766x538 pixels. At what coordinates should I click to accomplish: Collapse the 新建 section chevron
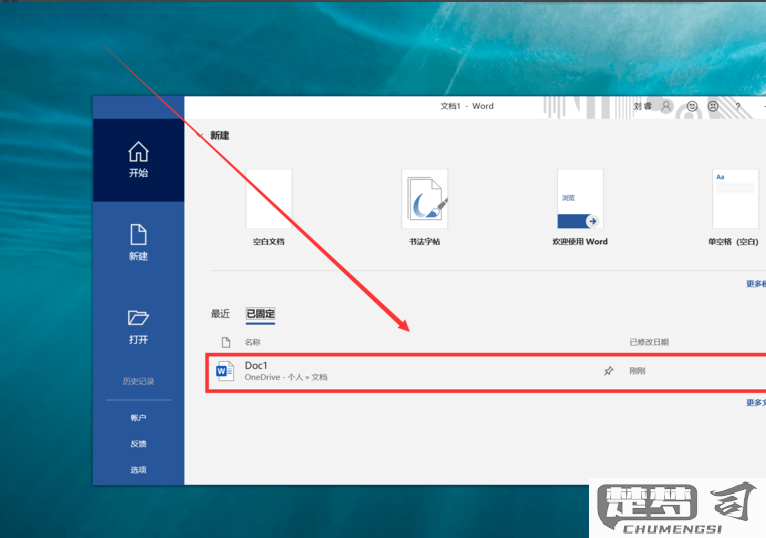(199, 135)
